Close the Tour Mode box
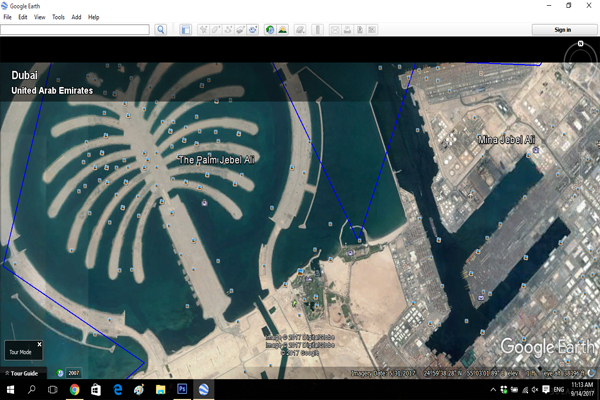This screenshot has height=400, width=600. click(39, 344)
